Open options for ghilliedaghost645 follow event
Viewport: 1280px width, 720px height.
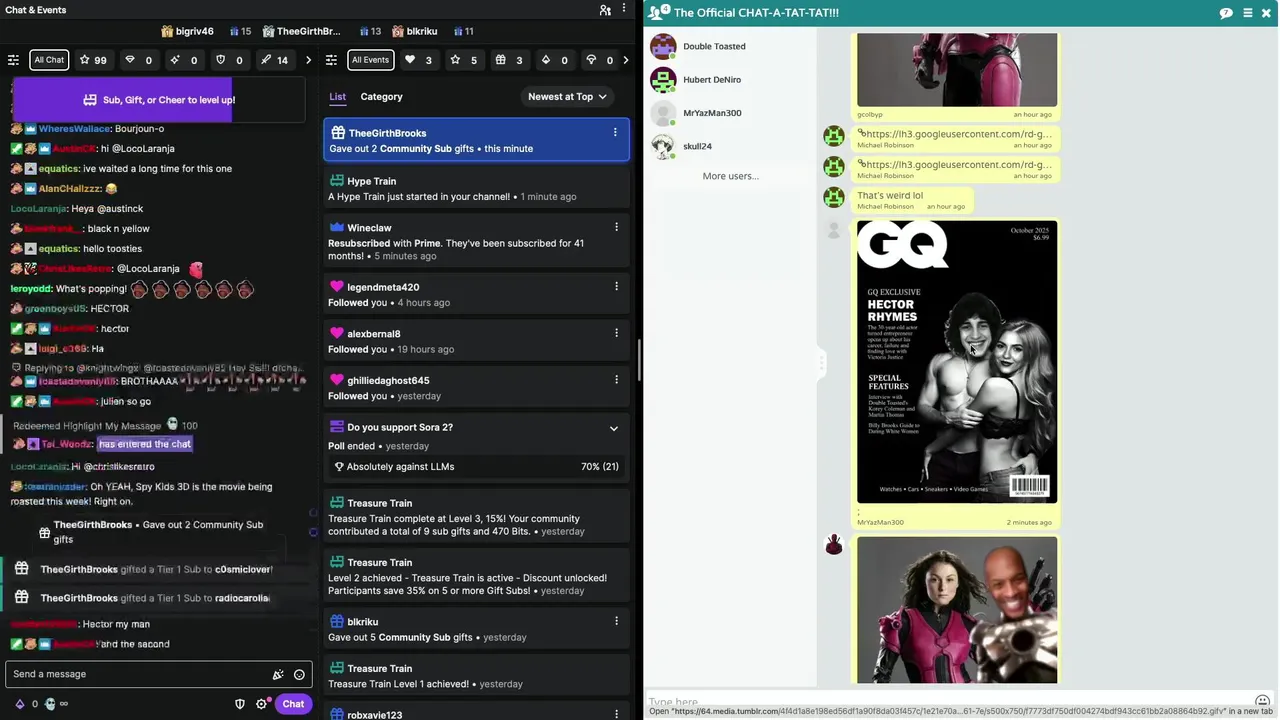coord(616,380)
